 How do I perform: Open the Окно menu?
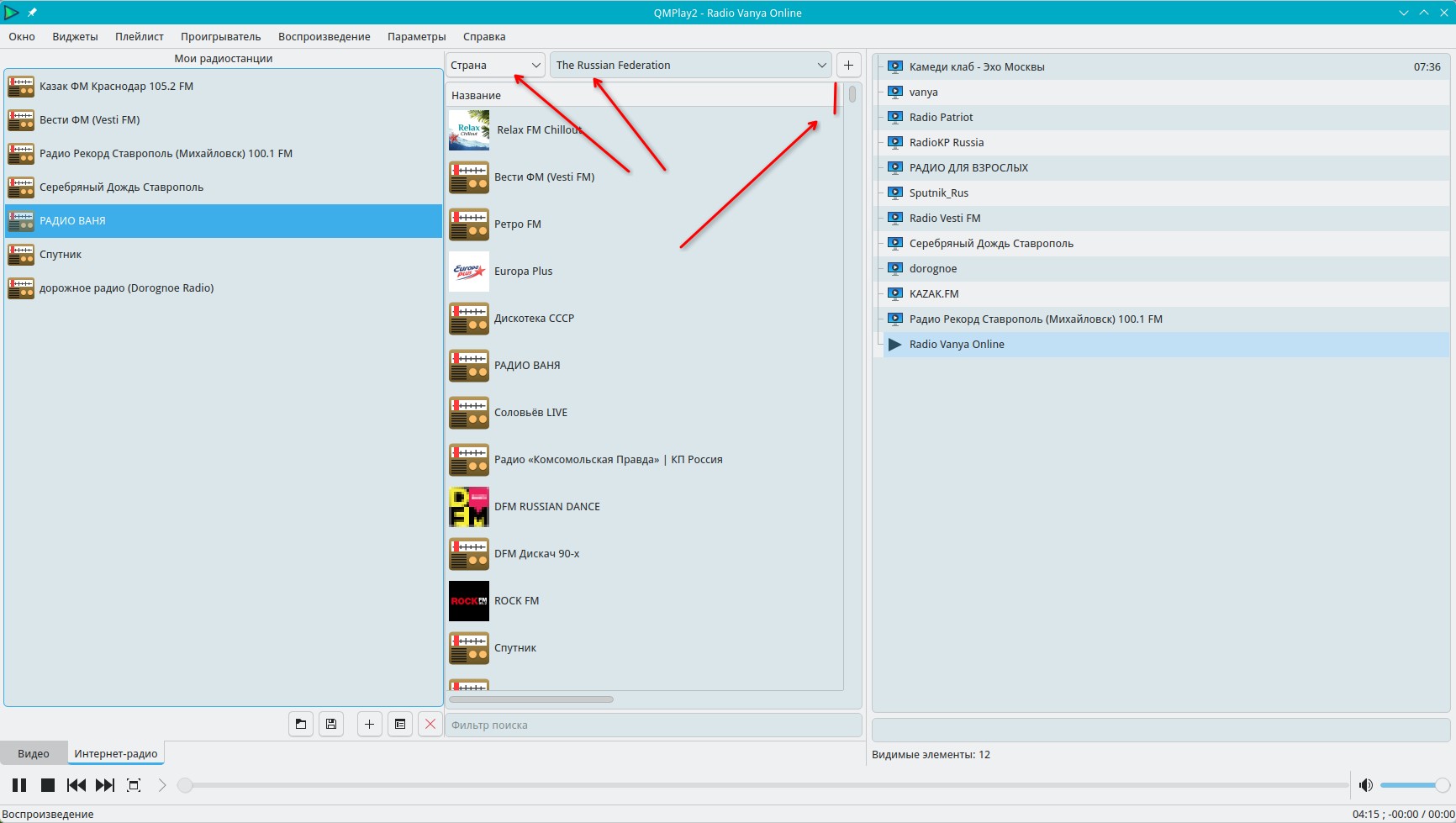point(22,36)
